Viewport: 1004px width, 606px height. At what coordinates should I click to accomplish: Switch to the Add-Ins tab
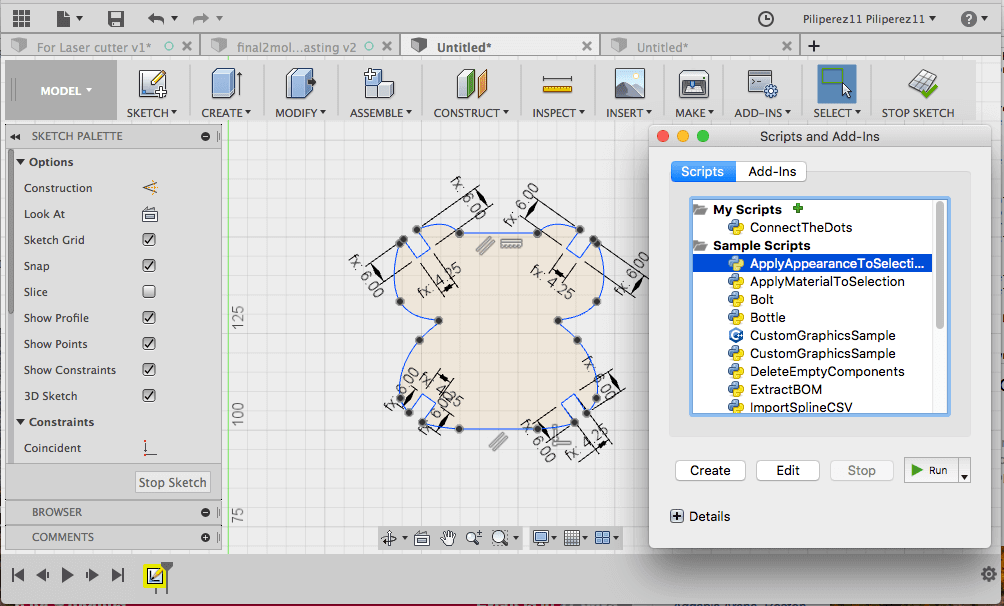point(772,171)
